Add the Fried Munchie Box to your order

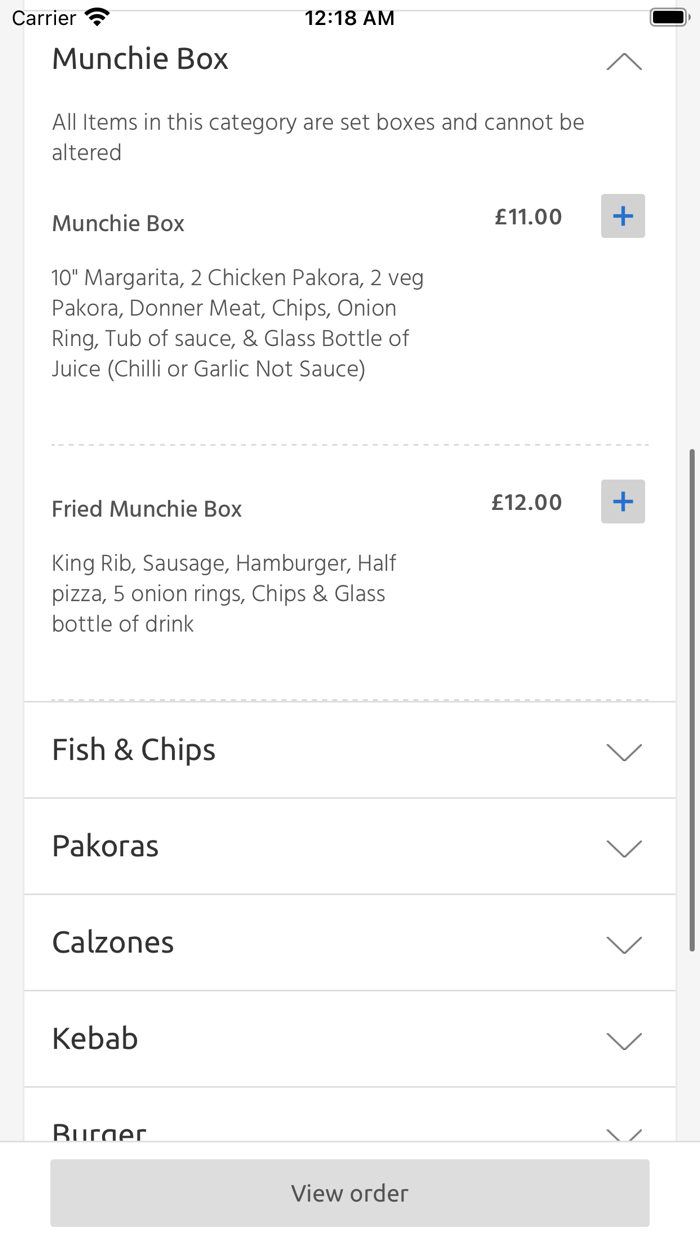[622, 501]
